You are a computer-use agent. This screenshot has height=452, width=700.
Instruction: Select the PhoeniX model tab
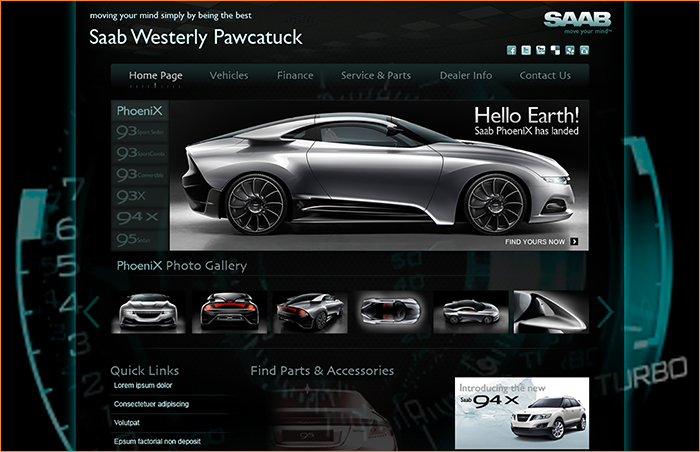(139, 111)
